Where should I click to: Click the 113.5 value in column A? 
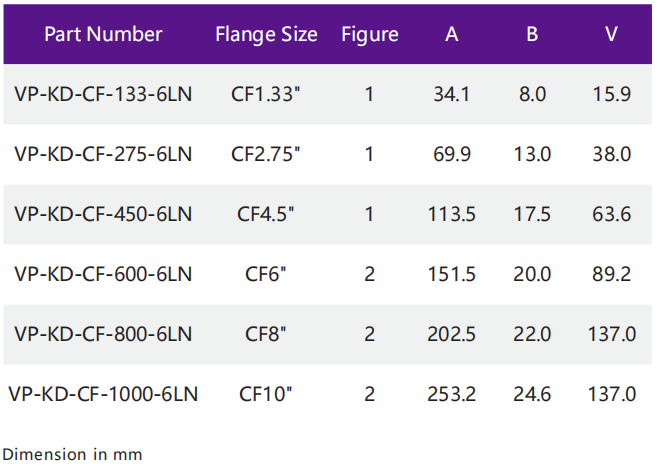click(x=452, y=214)
